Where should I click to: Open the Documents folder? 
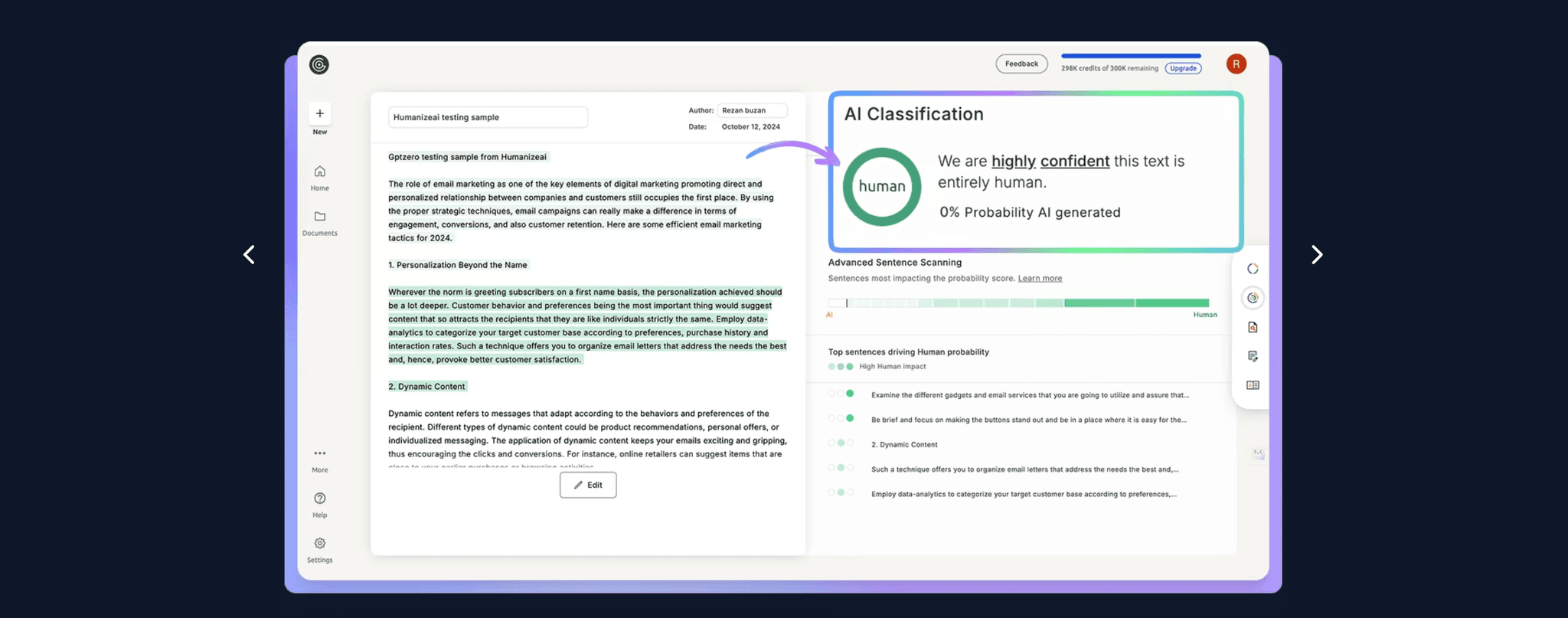[320, 217]
